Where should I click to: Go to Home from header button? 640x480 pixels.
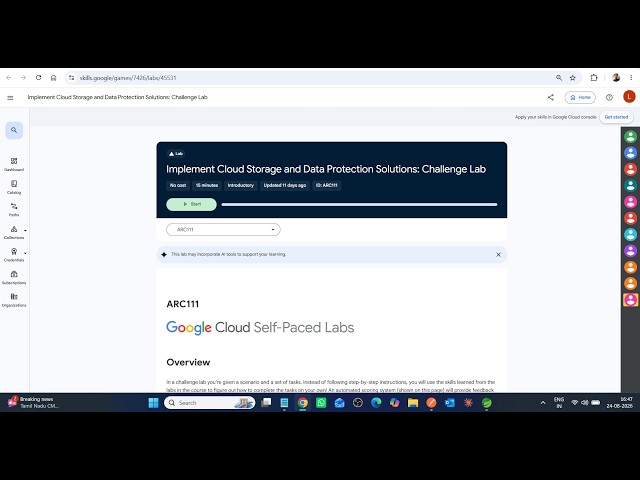(x=580, y=98)
